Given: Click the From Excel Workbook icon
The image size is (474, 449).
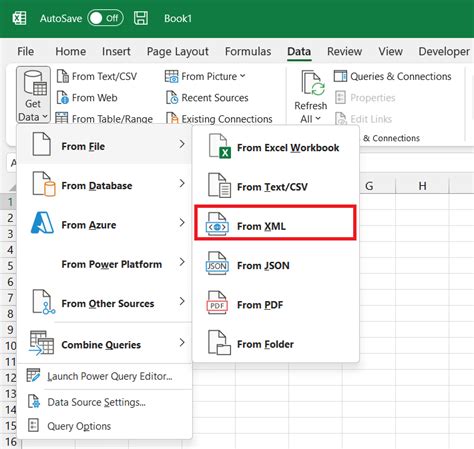Looking at the screenshot, I should tap(220, 146).
